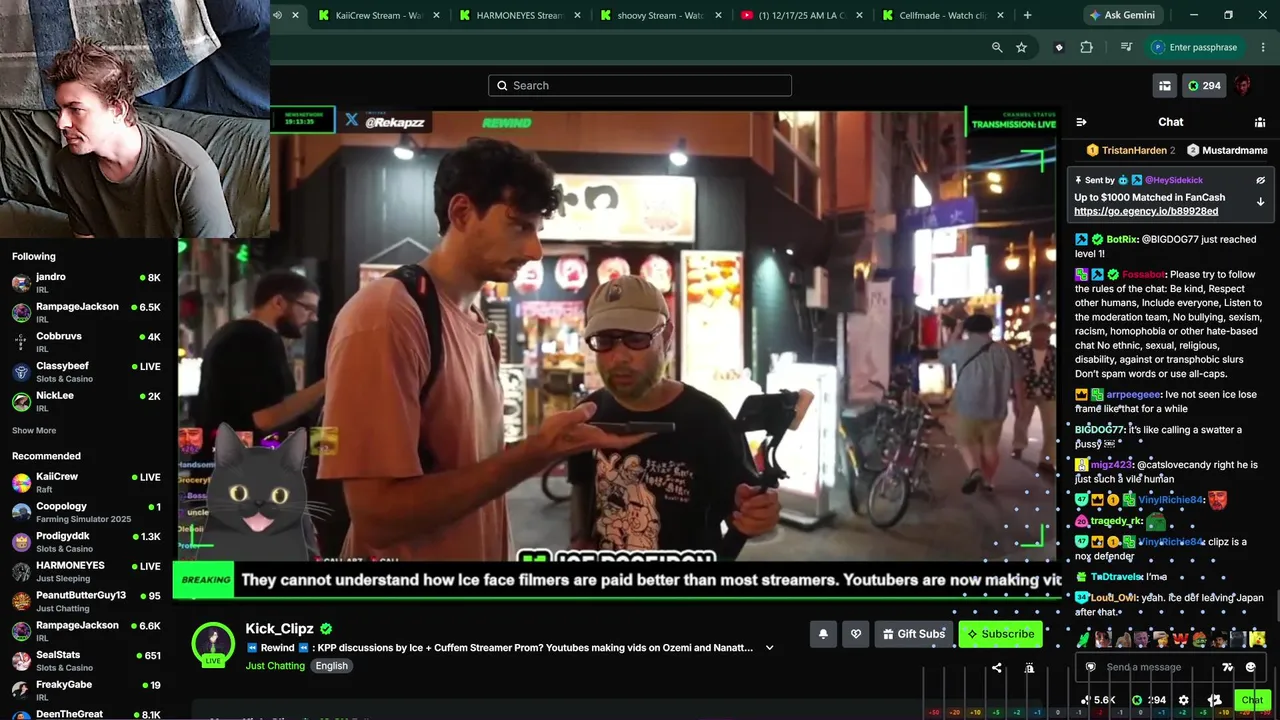Click the 5.6K viewer count icon

[x=1099, y=700]
